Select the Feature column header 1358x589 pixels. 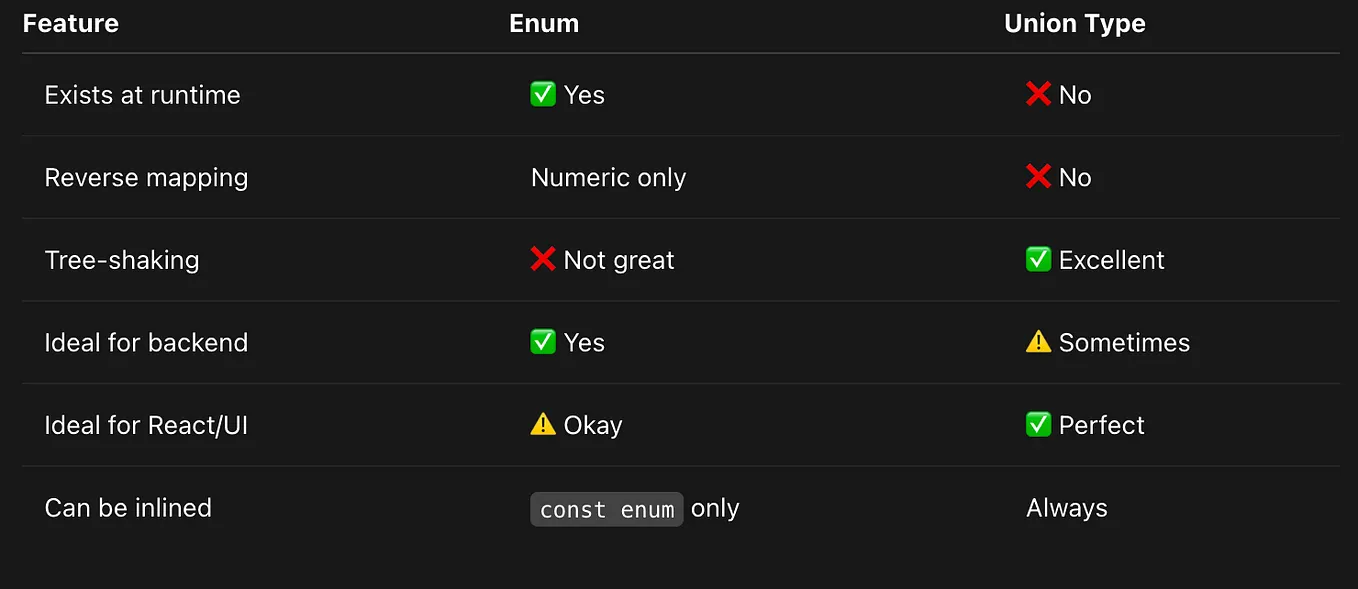tap(71, 24)
